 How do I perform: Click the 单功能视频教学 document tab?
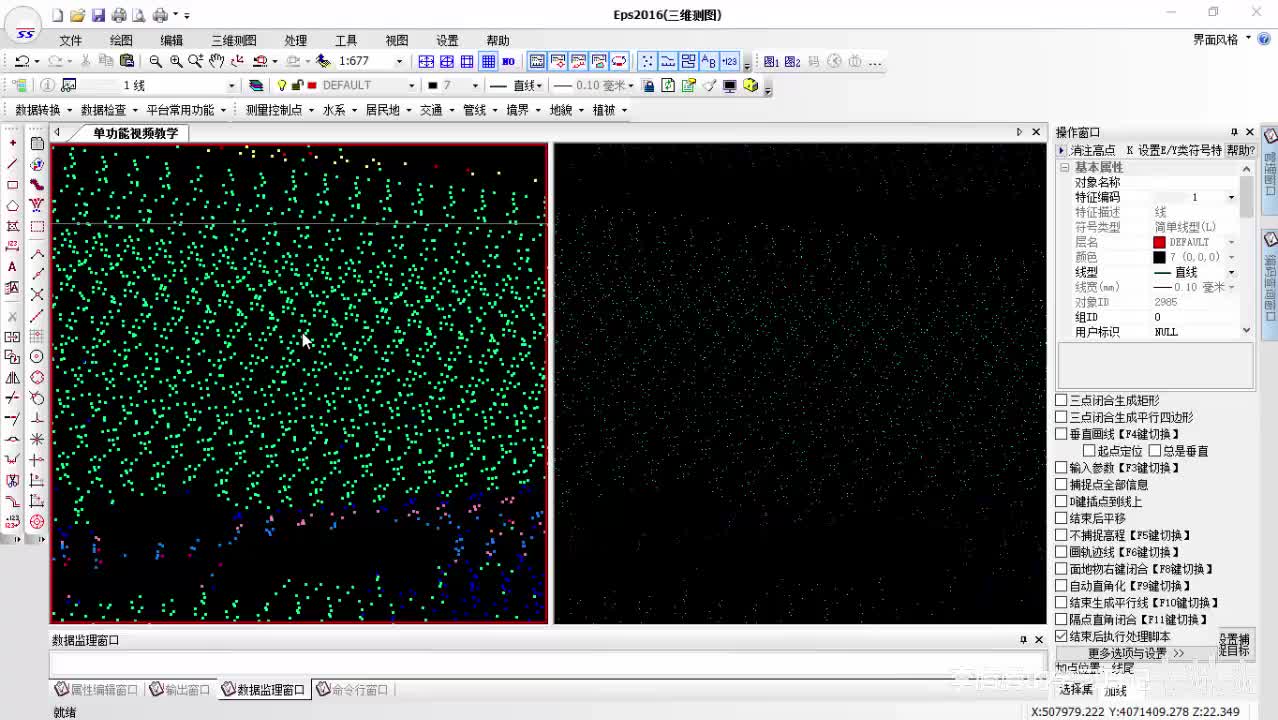point(135,133)
